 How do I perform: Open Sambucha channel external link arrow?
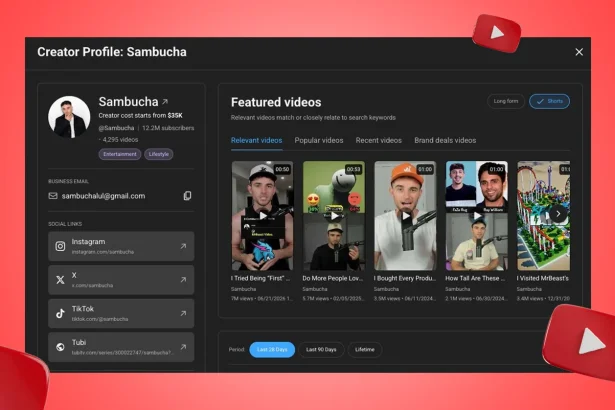tap(165, 102)
